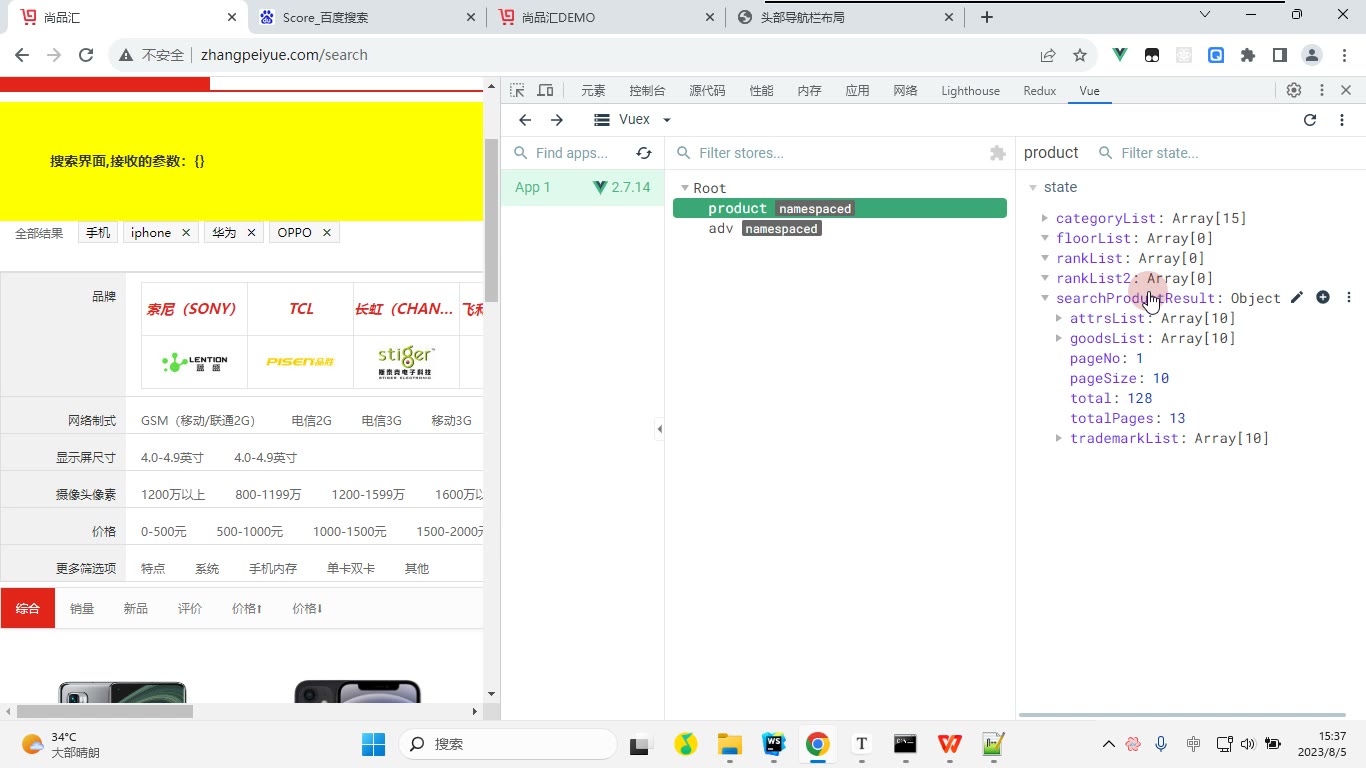The width and height of the screenshot is (1366, 768).
Task: Collapse the Root store tree
Action: 685,188
